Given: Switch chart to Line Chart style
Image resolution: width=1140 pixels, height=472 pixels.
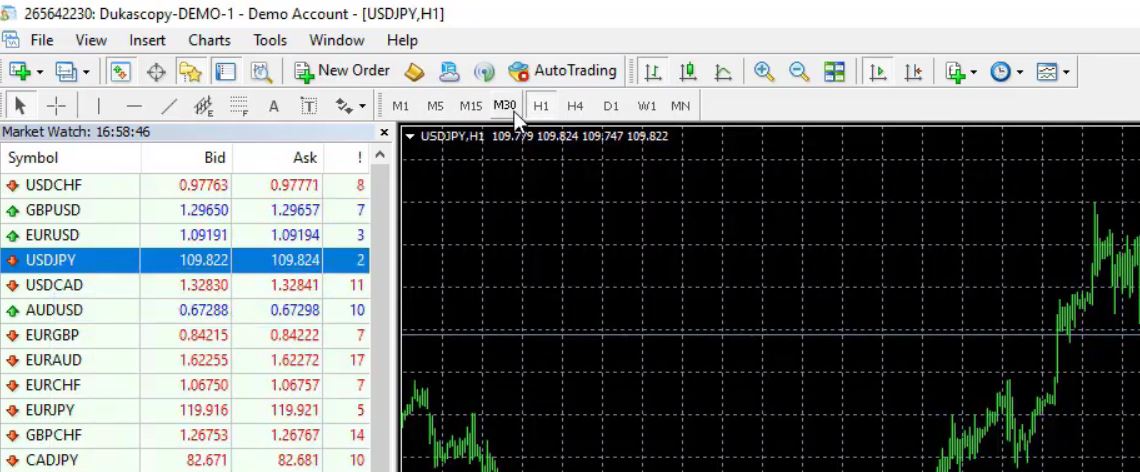Looking at the screenshot, I should (x=723, y=71).
